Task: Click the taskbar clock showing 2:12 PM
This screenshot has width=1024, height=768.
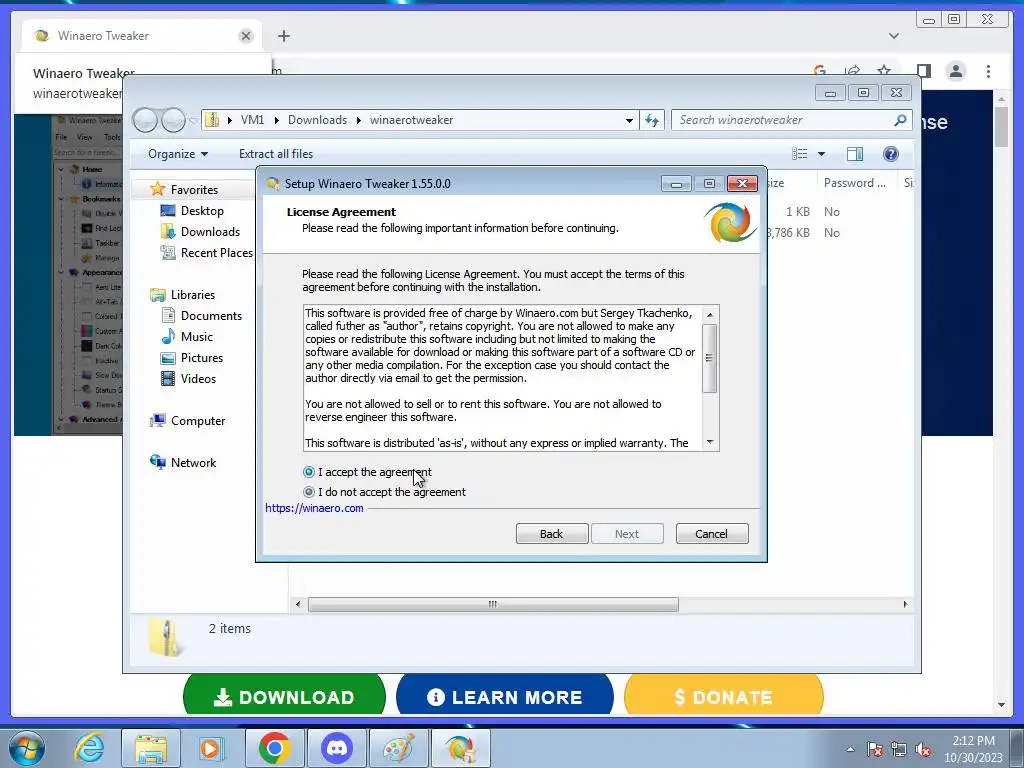Action: [973, 749]
